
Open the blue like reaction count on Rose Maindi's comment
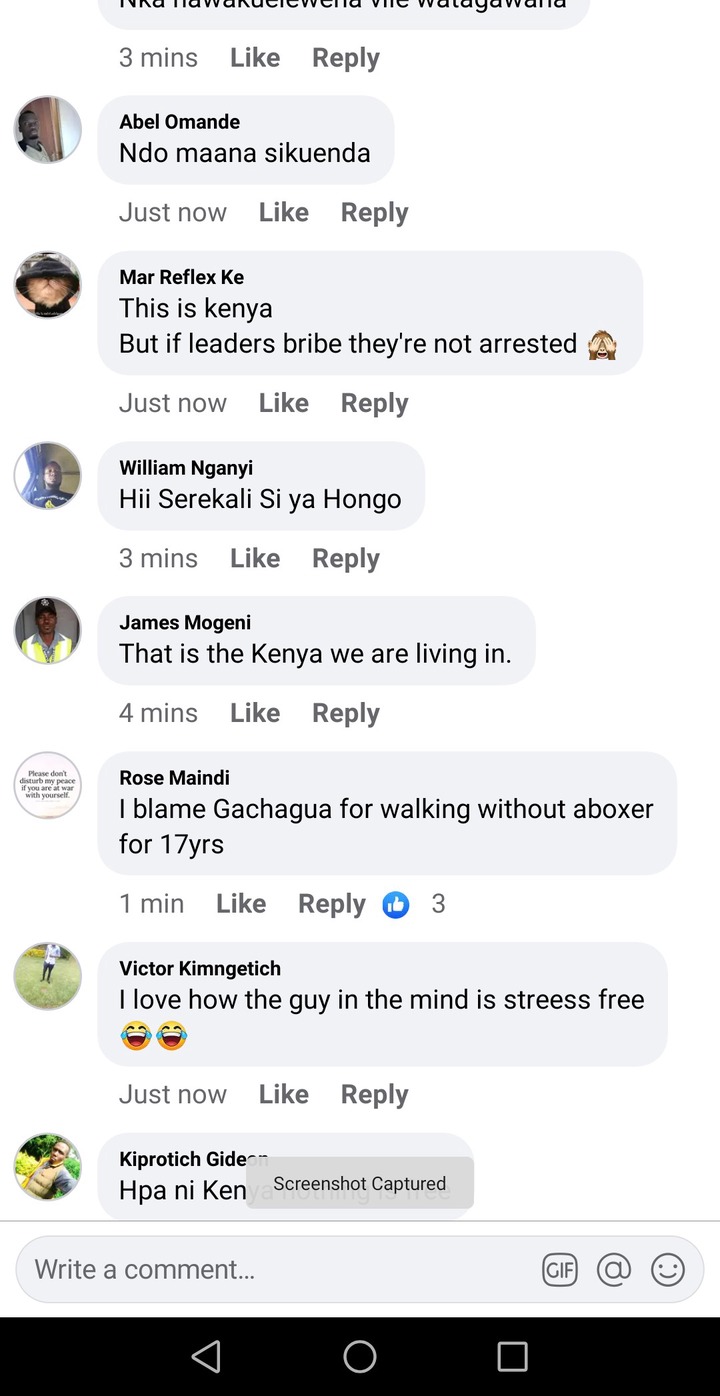point(414,904)
